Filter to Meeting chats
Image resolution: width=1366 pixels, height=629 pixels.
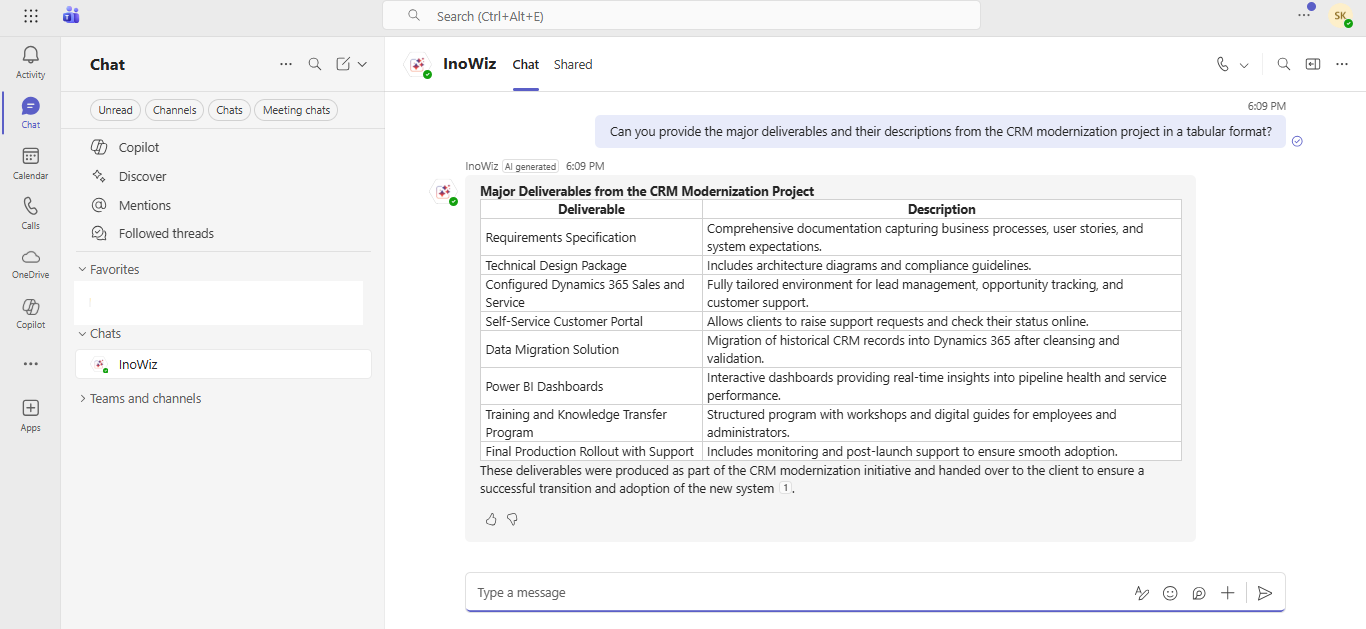(x=295, y=110)
